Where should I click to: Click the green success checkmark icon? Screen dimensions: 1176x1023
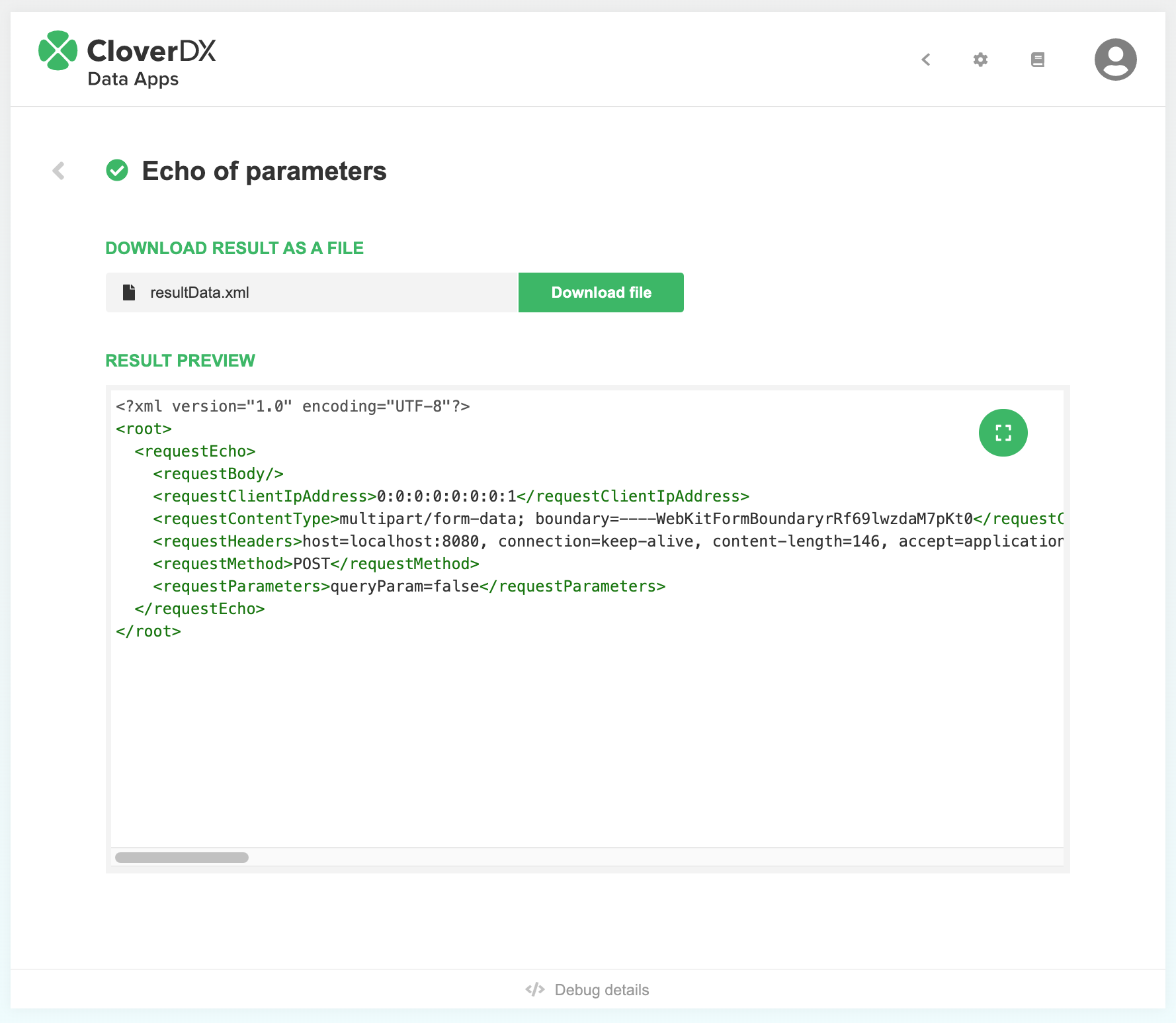[117, 171]
